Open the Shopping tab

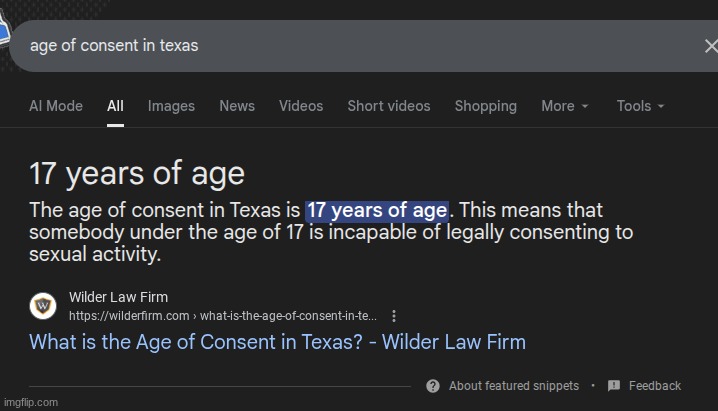[486, 106]
